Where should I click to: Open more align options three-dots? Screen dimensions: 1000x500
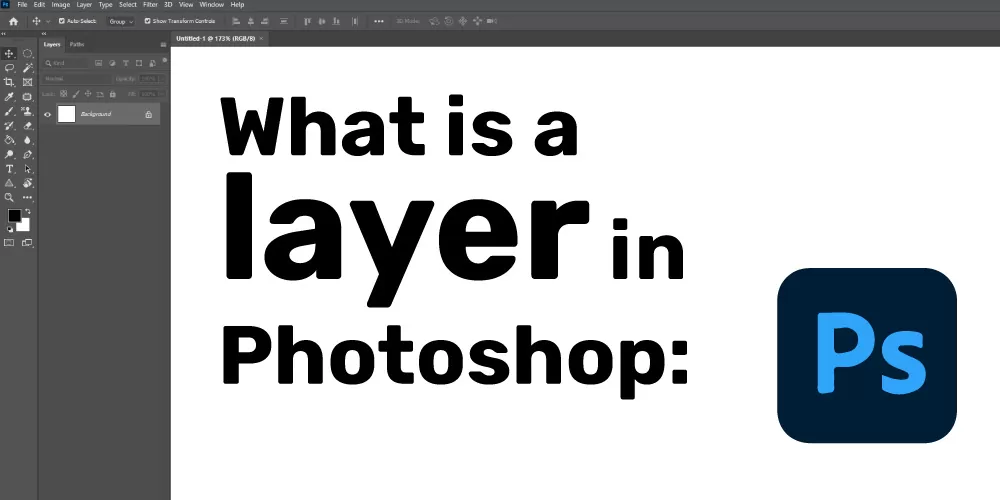[x=379, y=21]
